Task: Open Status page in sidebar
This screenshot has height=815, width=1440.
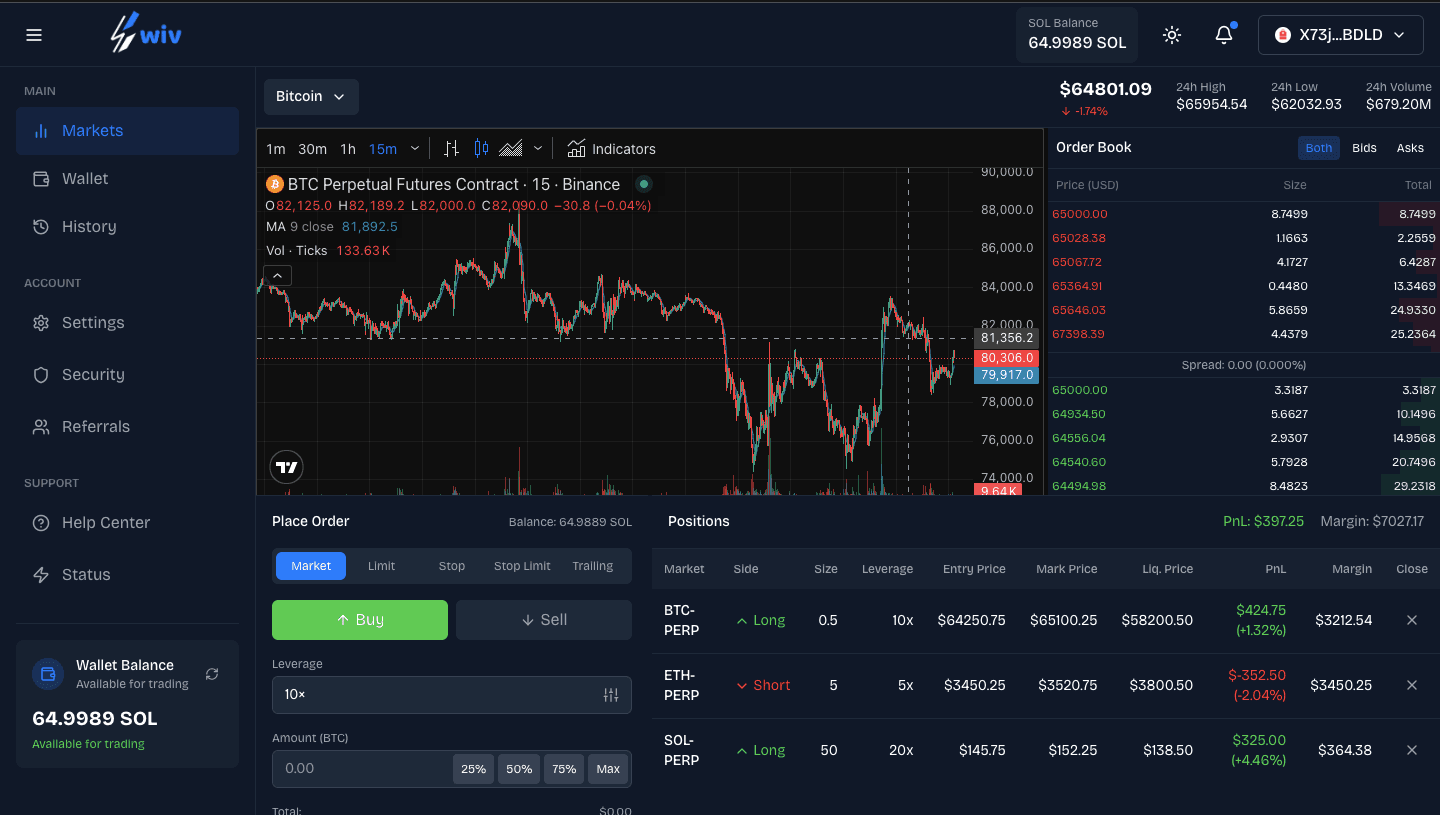Action: point(127,575)
